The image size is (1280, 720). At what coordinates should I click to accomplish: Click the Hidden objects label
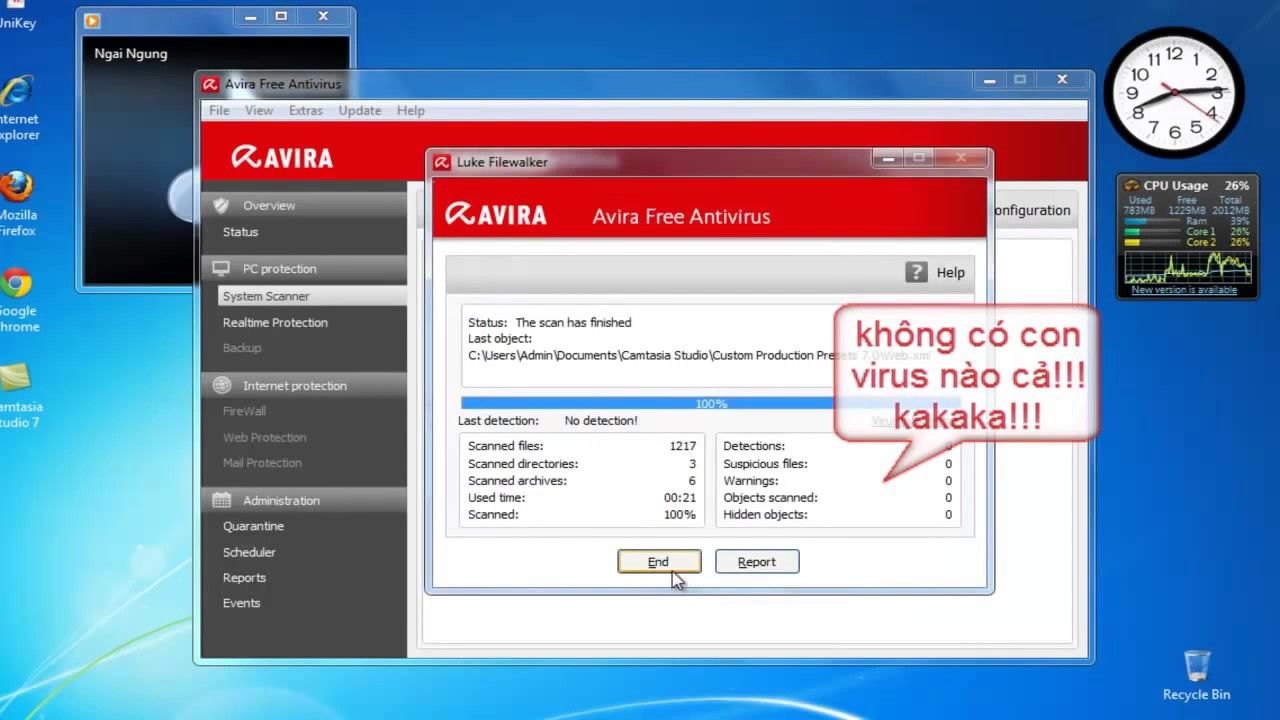765,515
